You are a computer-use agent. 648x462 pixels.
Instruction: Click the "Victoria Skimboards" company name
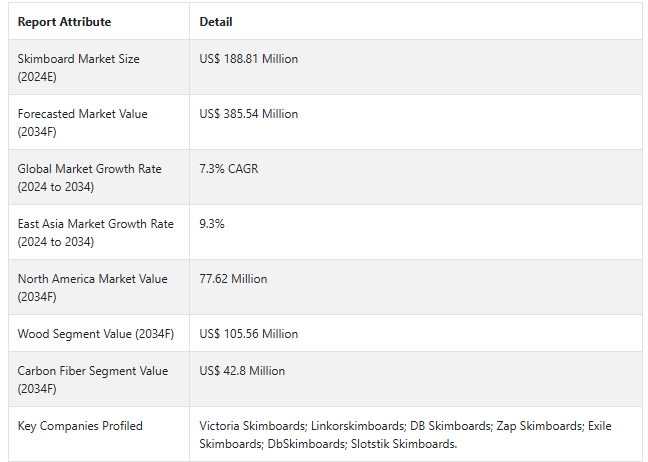(x=250, y=426)
